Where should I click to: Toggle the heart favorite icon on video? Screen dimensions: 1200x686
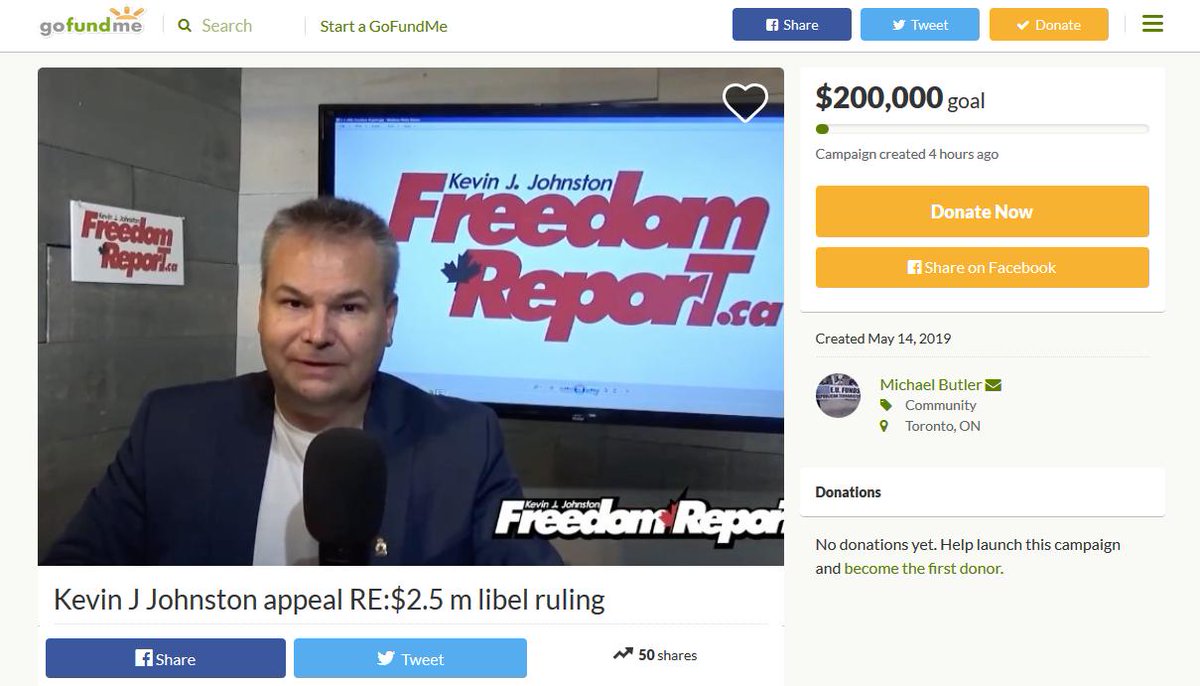pos(745,102)
